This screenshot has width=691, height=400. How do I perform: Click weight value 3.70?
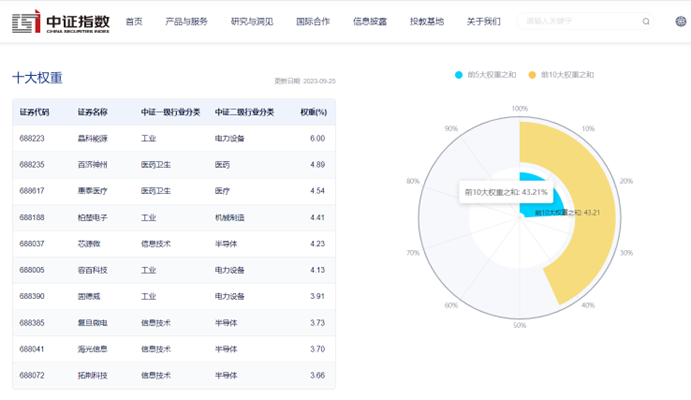(317, 349)
